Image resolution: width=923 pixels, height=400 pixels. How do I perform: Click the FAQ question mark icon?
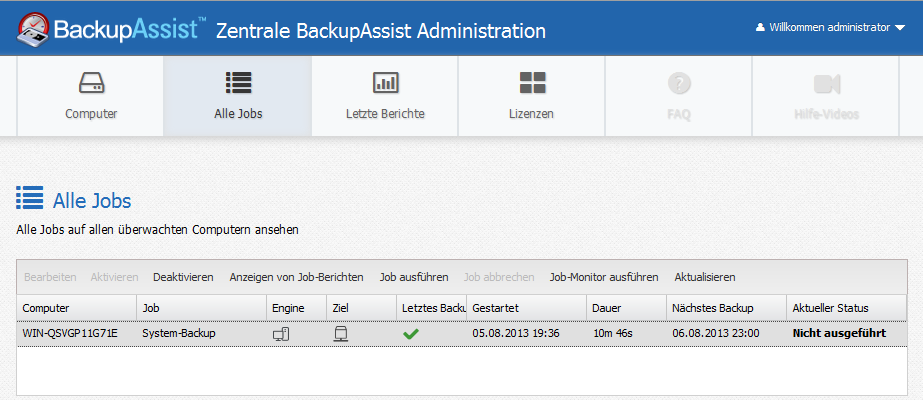pyautogui.click(x=679, y=83)
